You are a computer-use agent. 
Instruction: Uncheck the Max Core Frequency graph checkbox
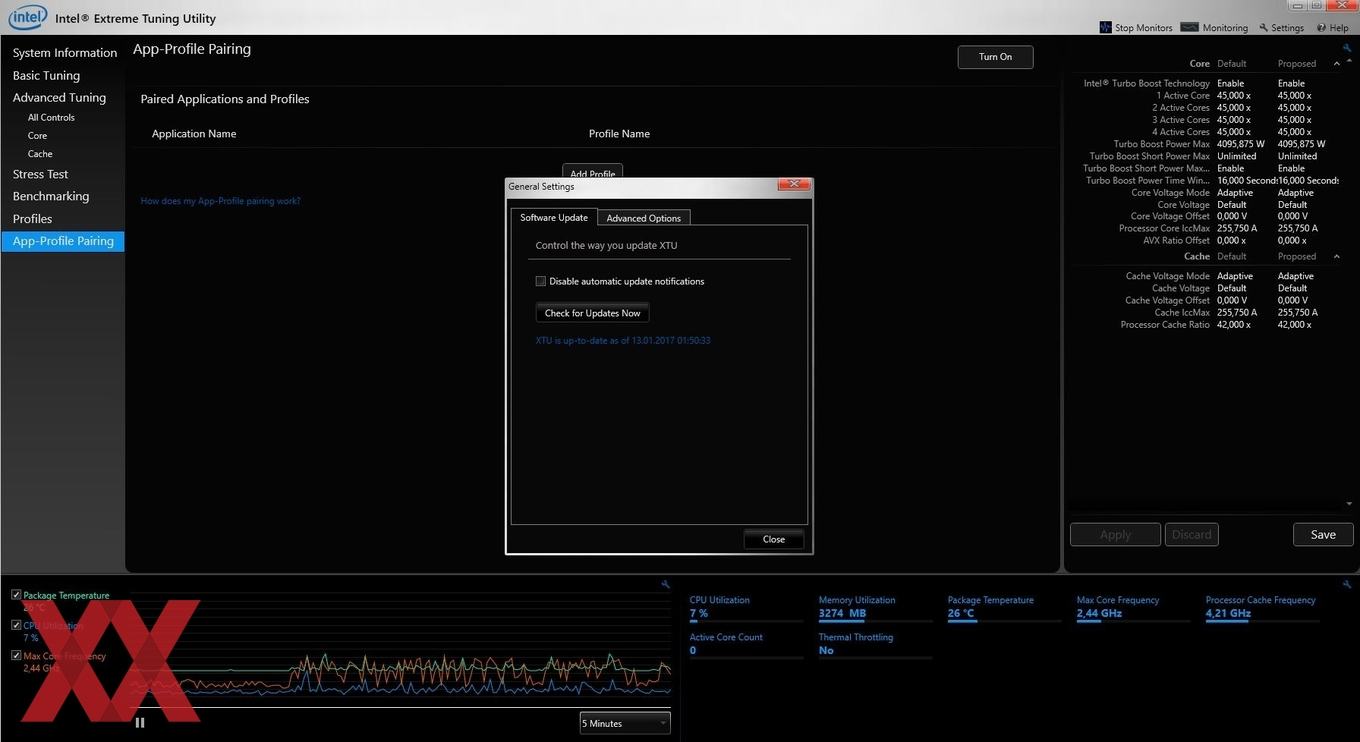click(x=16, y=656)
